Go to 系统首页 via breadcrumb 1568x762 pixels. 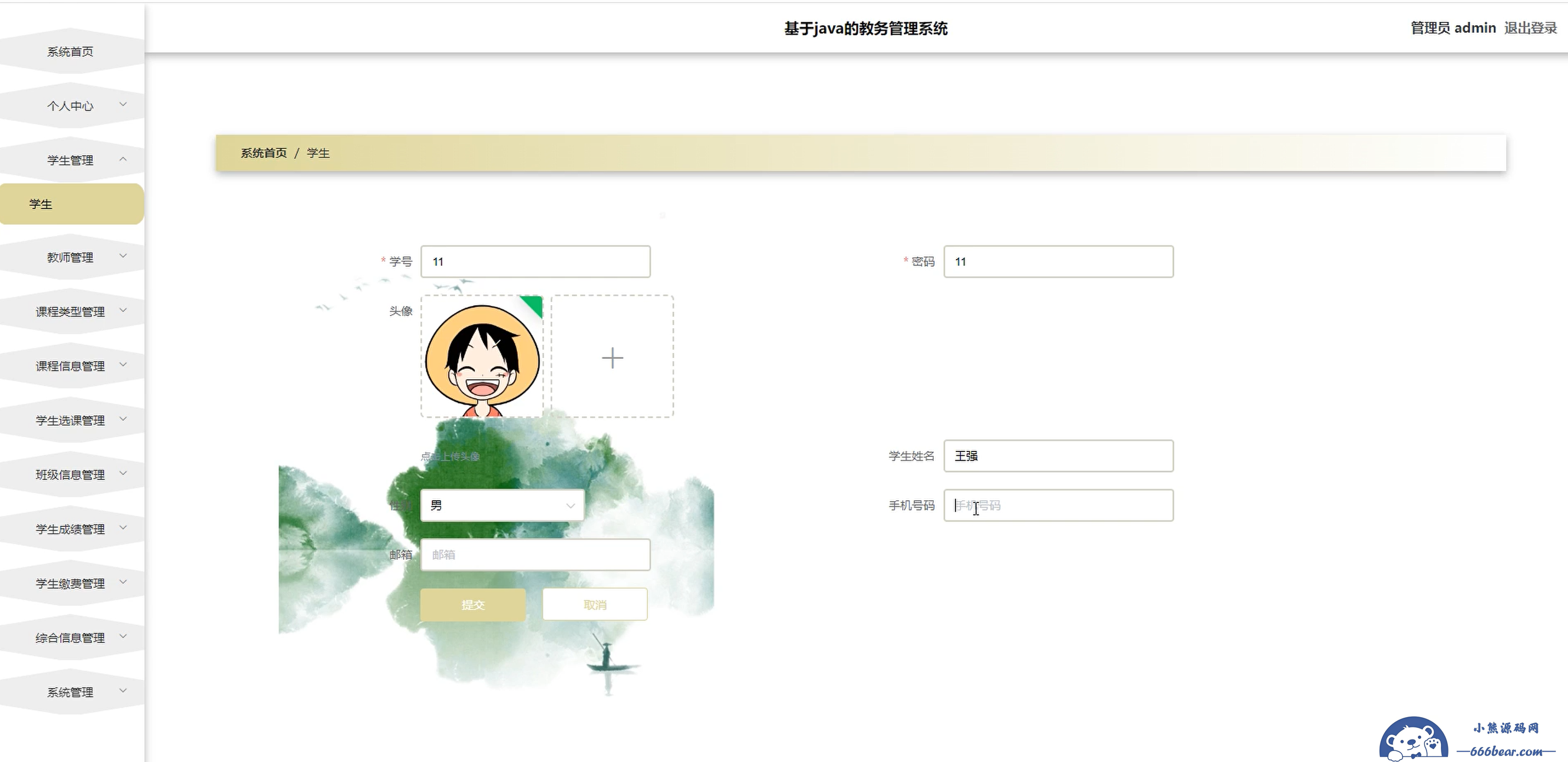click(264, 153)
